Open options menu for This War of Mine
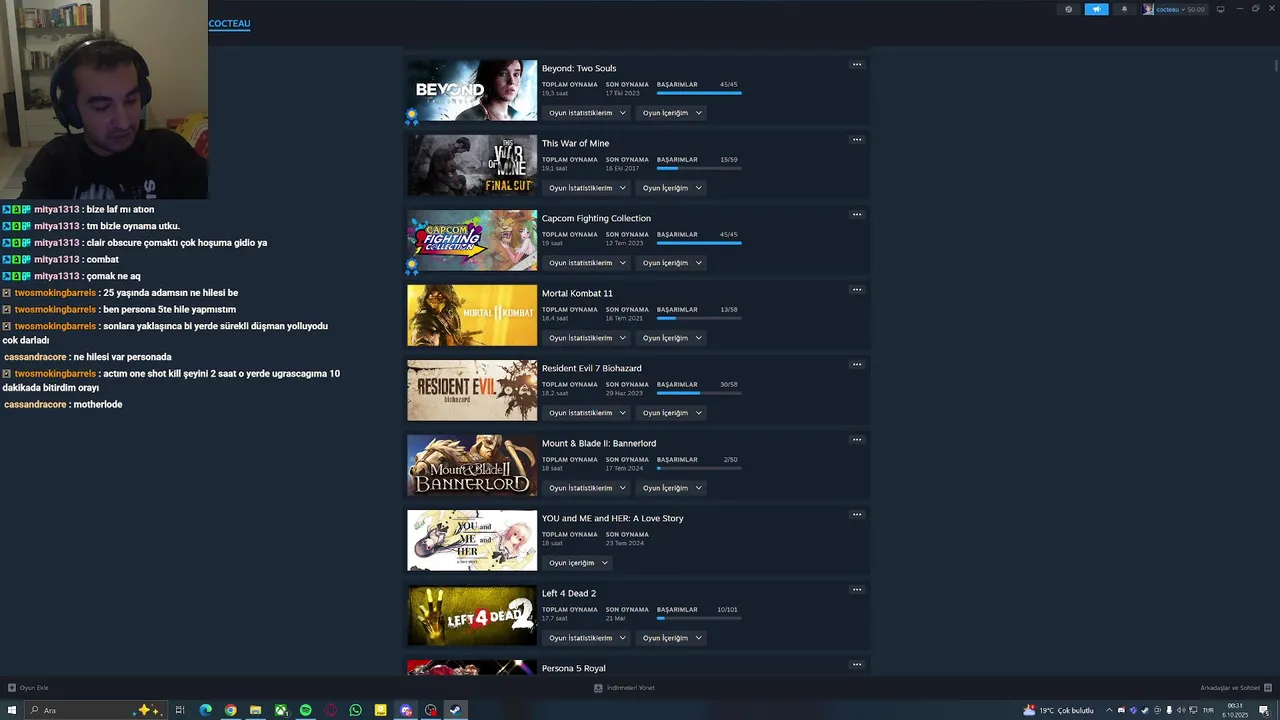 point(857,139)
